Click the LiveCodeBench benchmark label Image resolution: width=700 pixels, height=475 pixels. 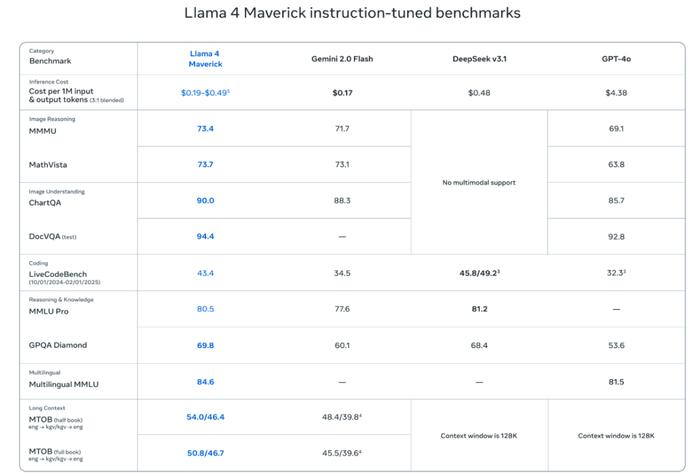[x=58, y=274]
